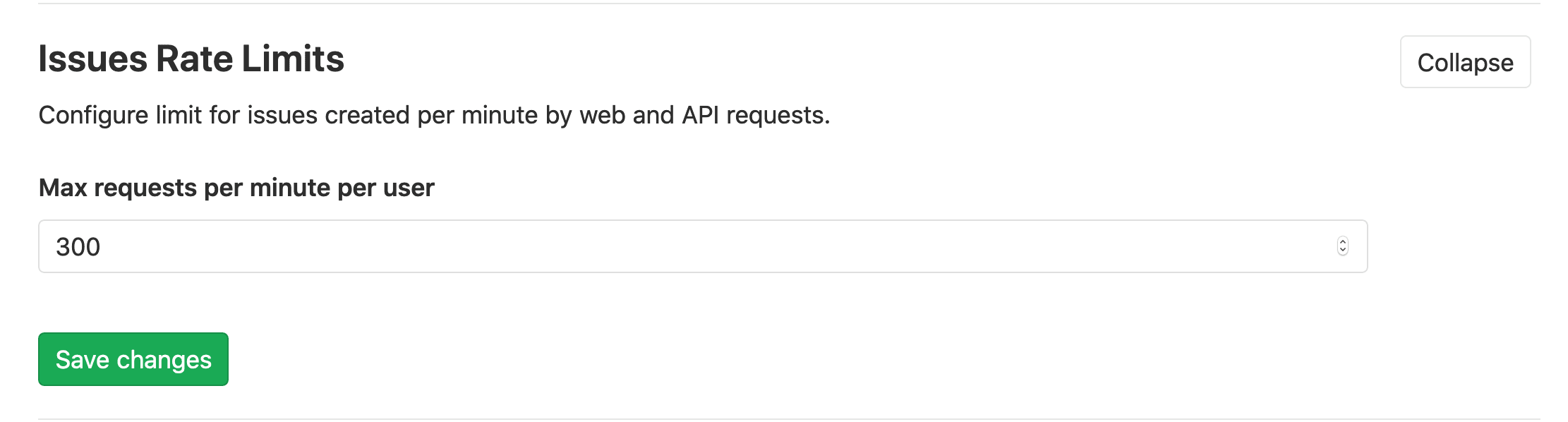Click the word "Collapse" in the section header
This screenshot has height=422, width=1568.
point(1465,63)
